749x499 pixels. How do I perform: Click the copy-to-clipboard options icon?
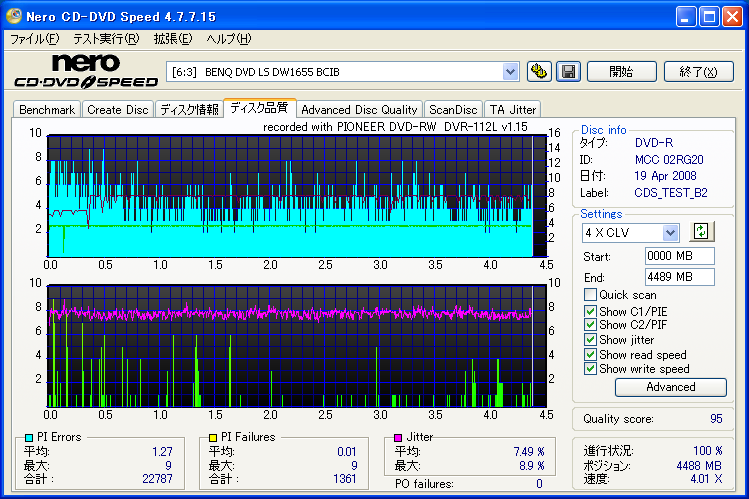pyautogui.click(x=540, y=71)
